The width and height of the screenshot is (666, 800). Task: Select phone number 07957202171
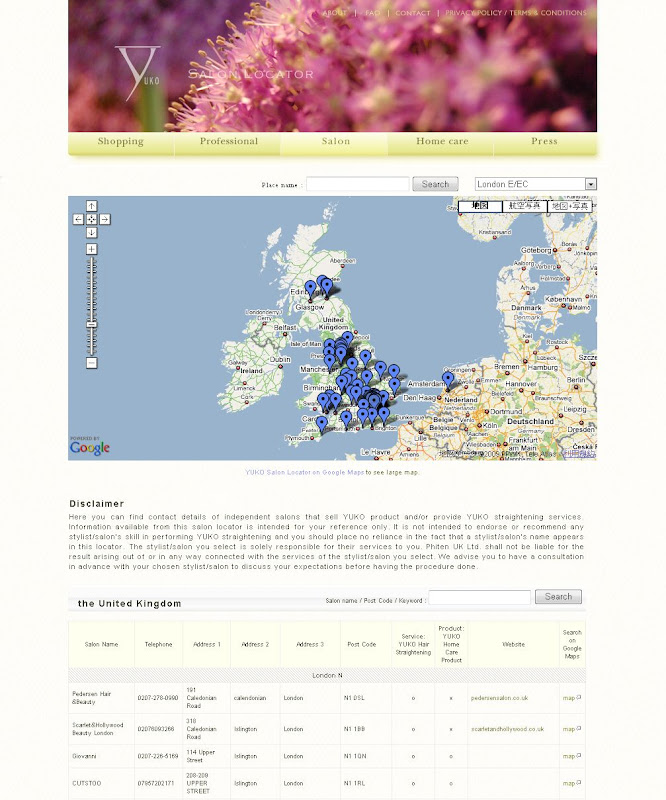click(x=156, y=783)
